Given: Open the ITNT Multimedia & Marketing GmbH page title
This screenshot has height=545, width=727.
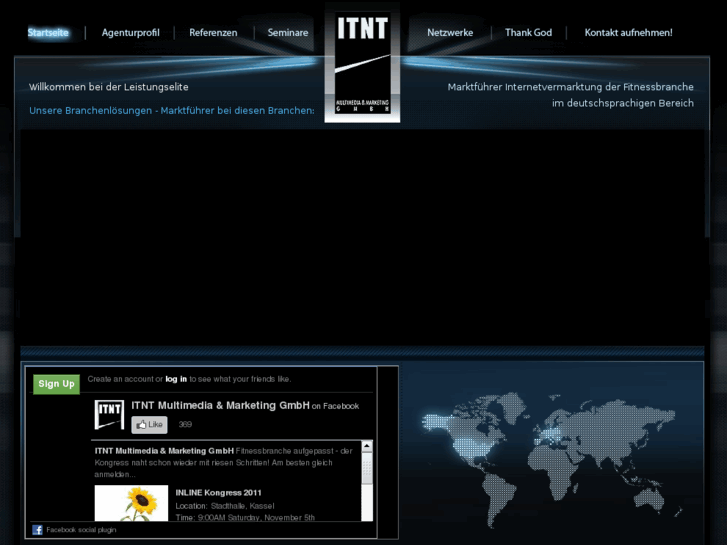Looking at the screenshot, I should [x=220, y=405].
